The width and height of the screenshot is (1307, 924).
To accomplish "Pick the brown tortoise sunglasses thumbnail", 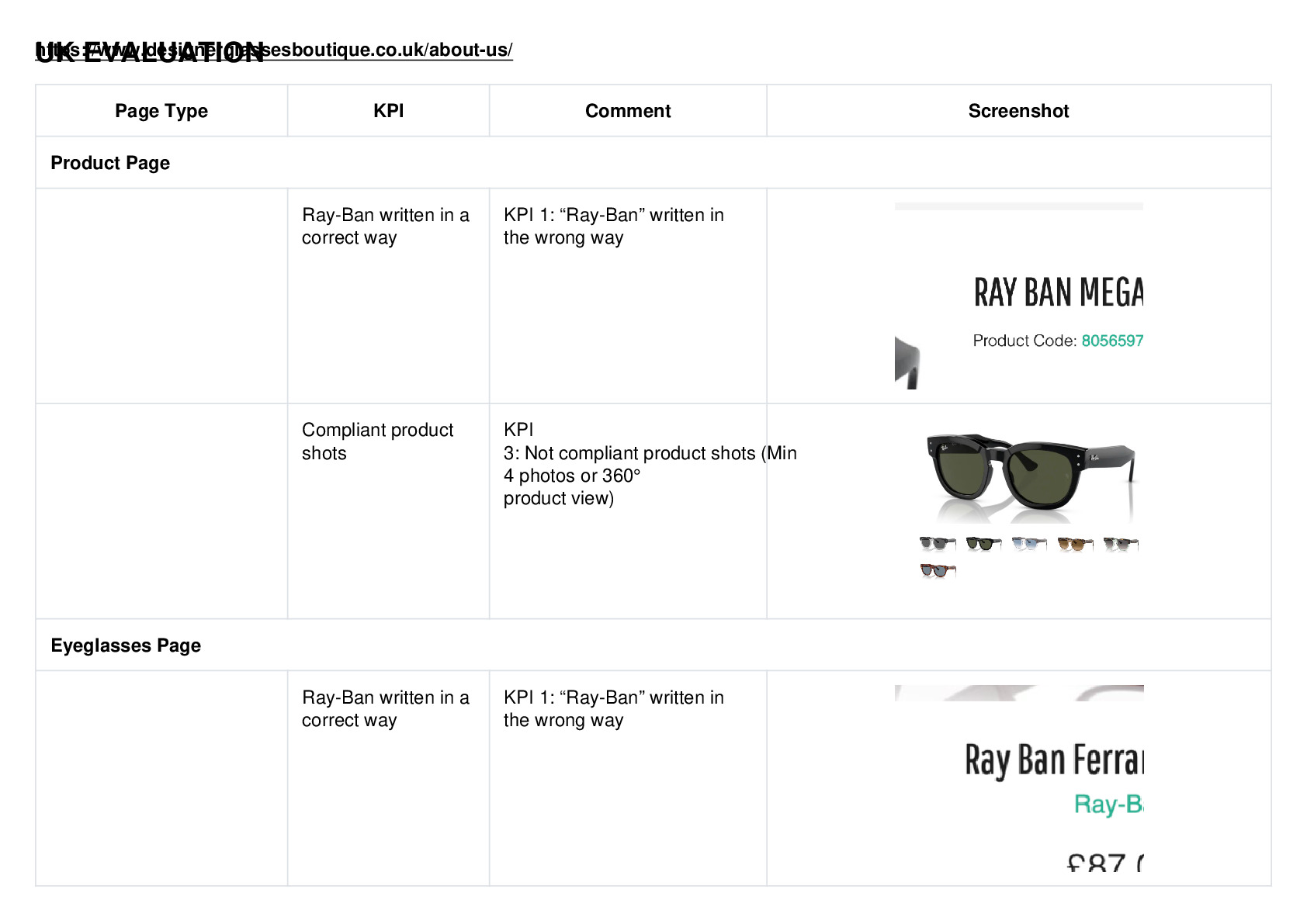I will pyautogui.click(x=1075, y=543).
